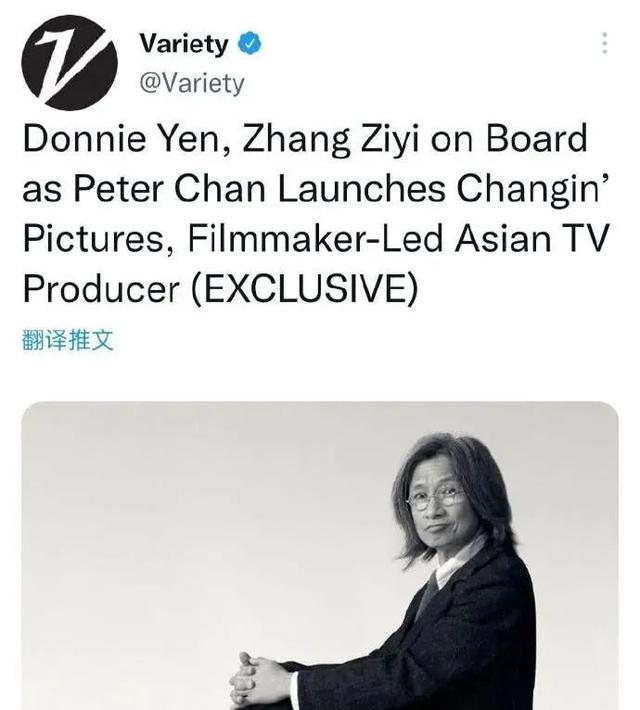
Task: Tap the @Variety handle
Action: [x=192, y=83]
